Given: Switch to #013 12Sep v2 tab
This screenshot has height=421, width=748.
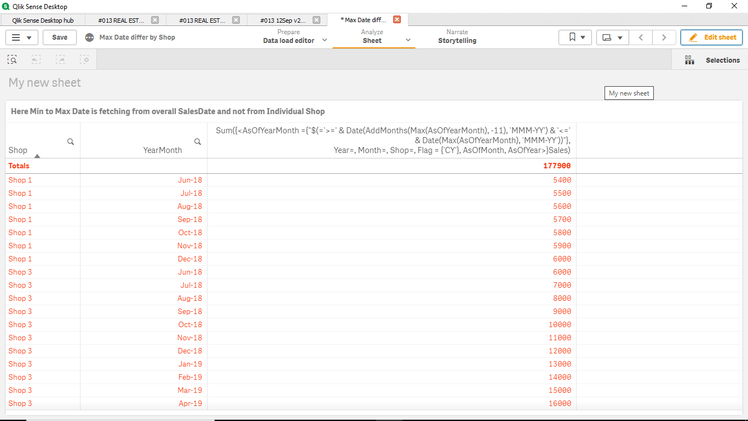Looking at the screenshot, I should pos(282,20).
